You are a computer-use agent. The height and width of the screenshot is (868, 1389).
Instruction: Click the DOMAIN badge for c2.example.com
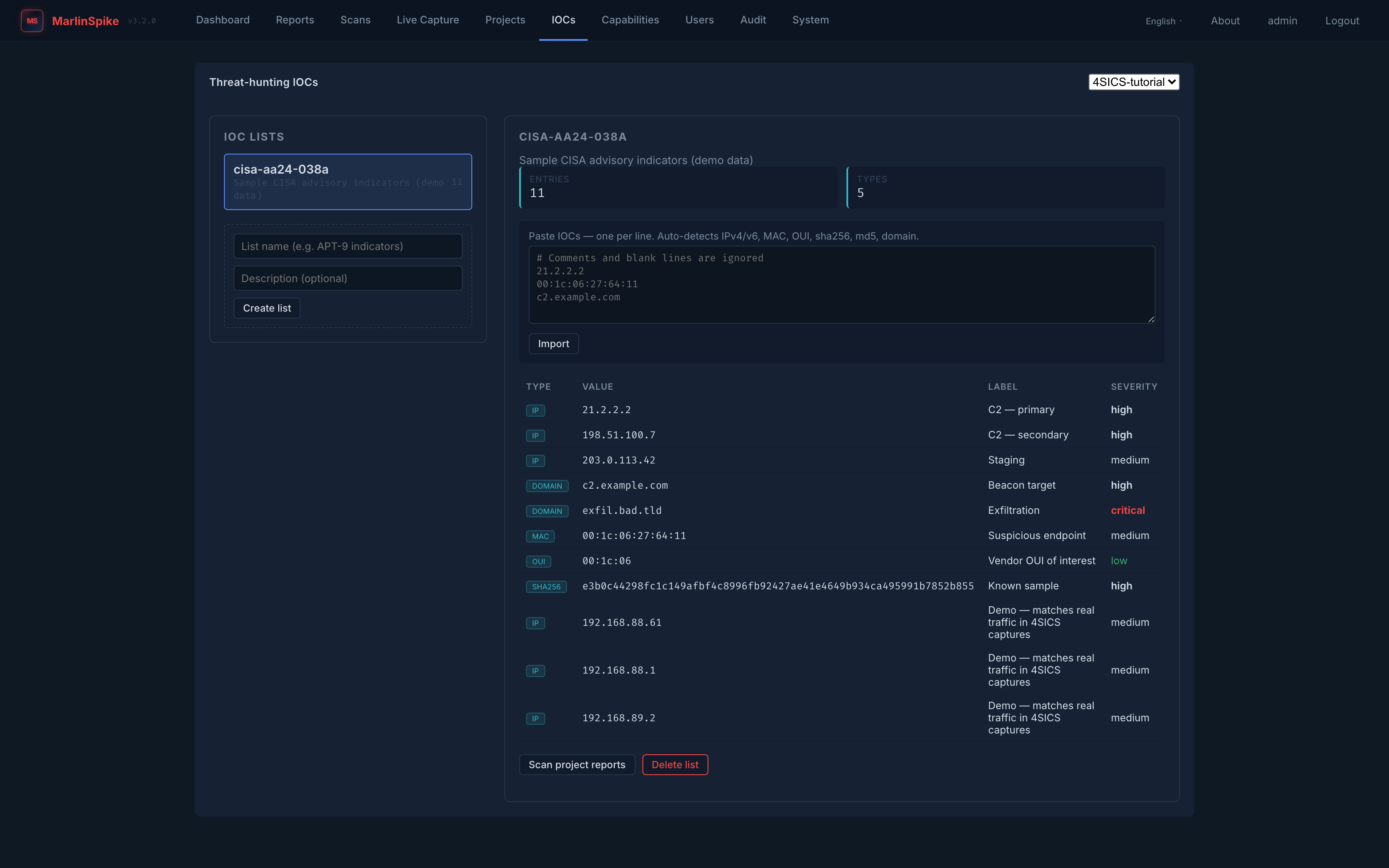coord(547,486)
